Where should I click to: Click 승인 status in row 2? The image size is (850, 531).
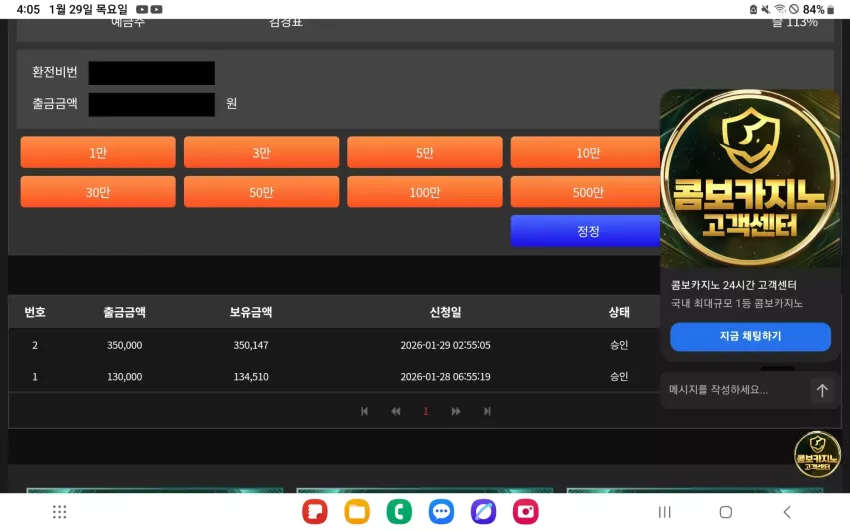coord(619,345)
